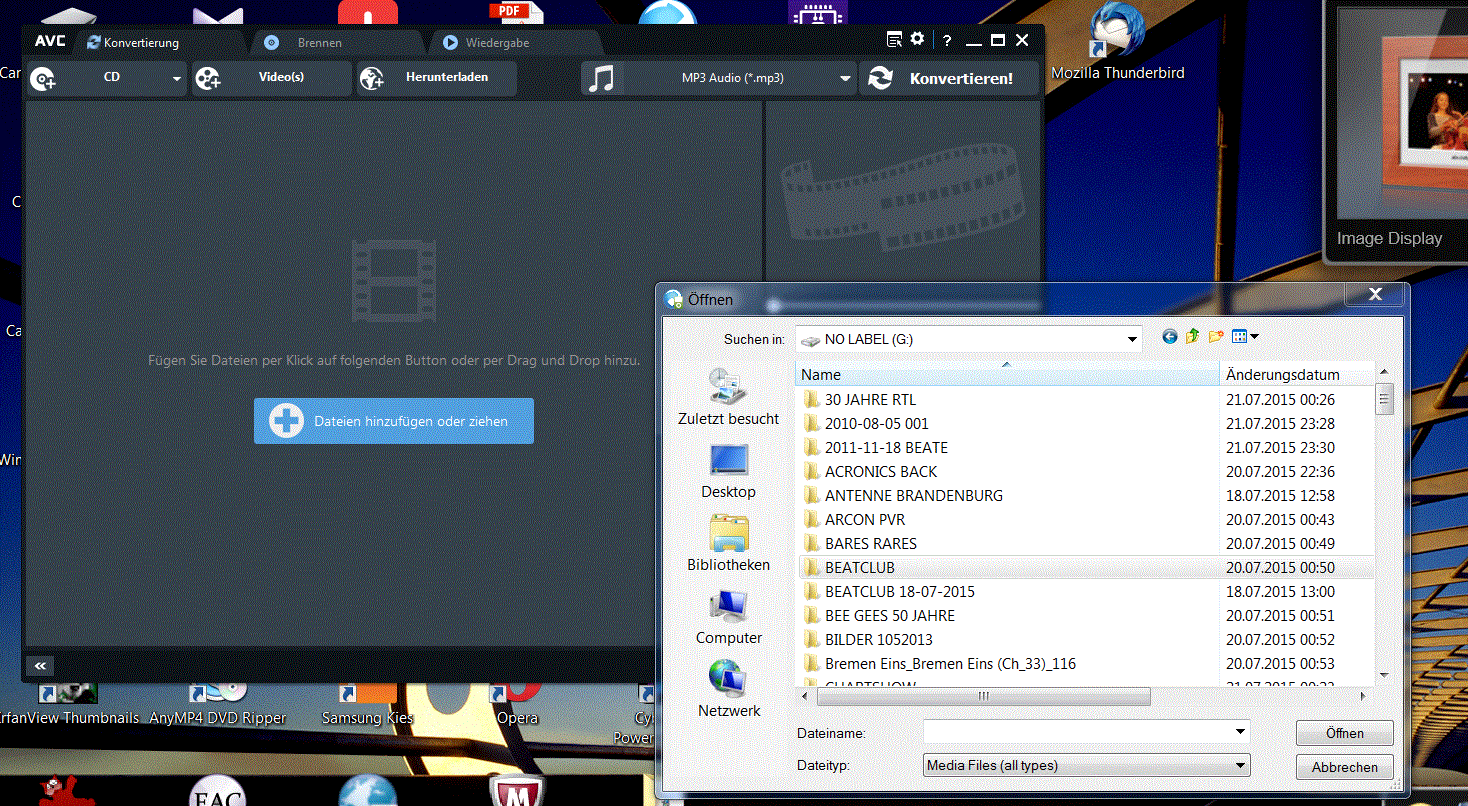Open Bibliotheken in places bar
Image resolution: width=1468 pixels, height=806 pixels.
(x=728, y=543)
